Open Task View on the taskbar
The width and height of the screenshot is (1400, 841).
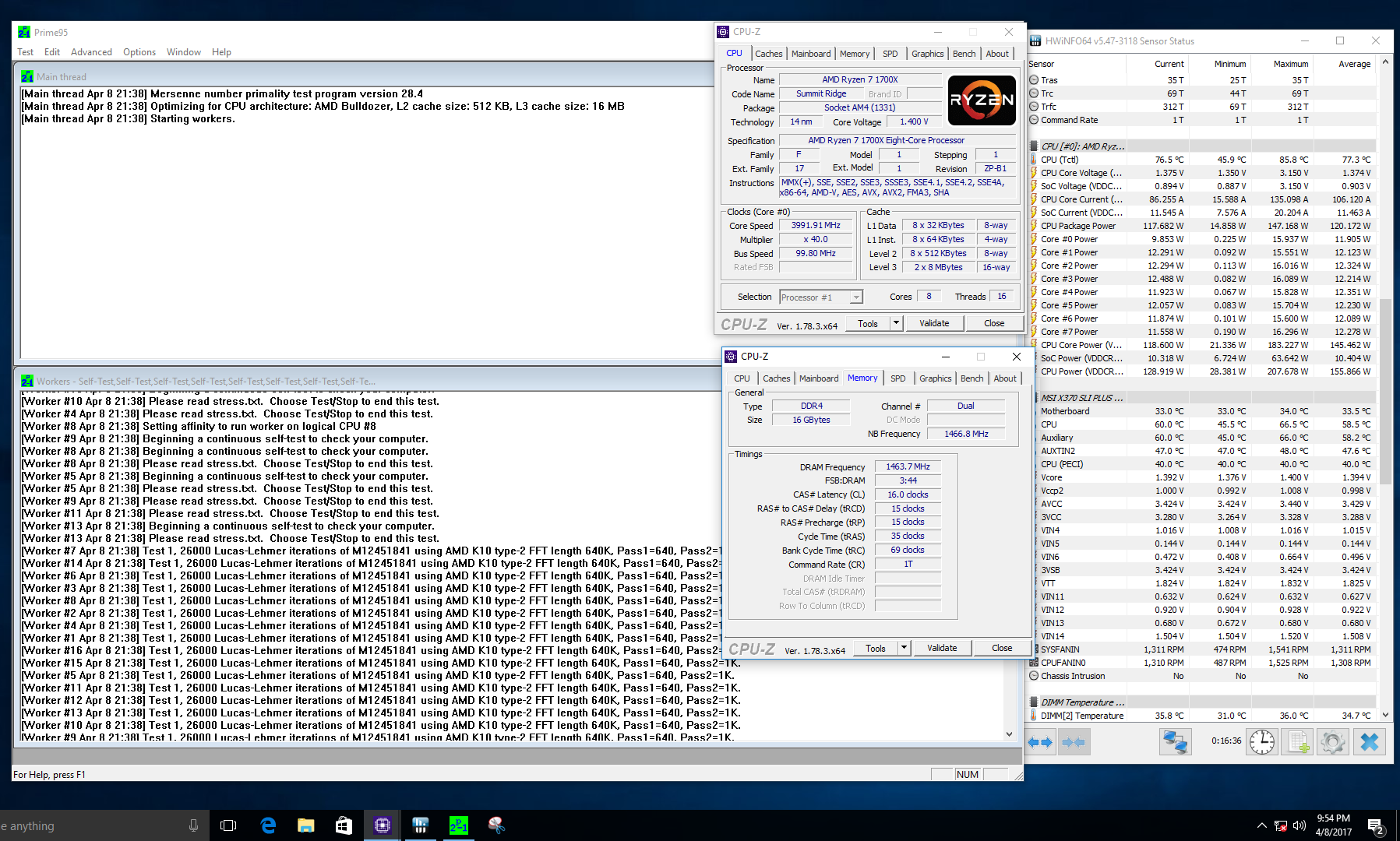pyautogui.click(x=228, y=825)
